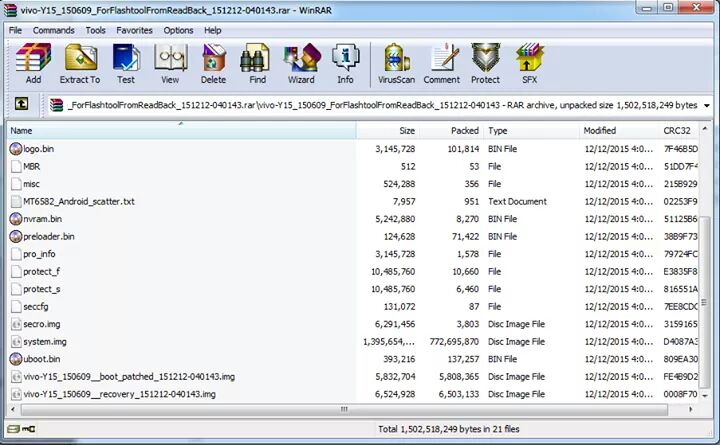Image resolution: width=720 pixels, height=445 pixels.
Task: Click the logo.bin file icon
Action: [x=16, y=149]
